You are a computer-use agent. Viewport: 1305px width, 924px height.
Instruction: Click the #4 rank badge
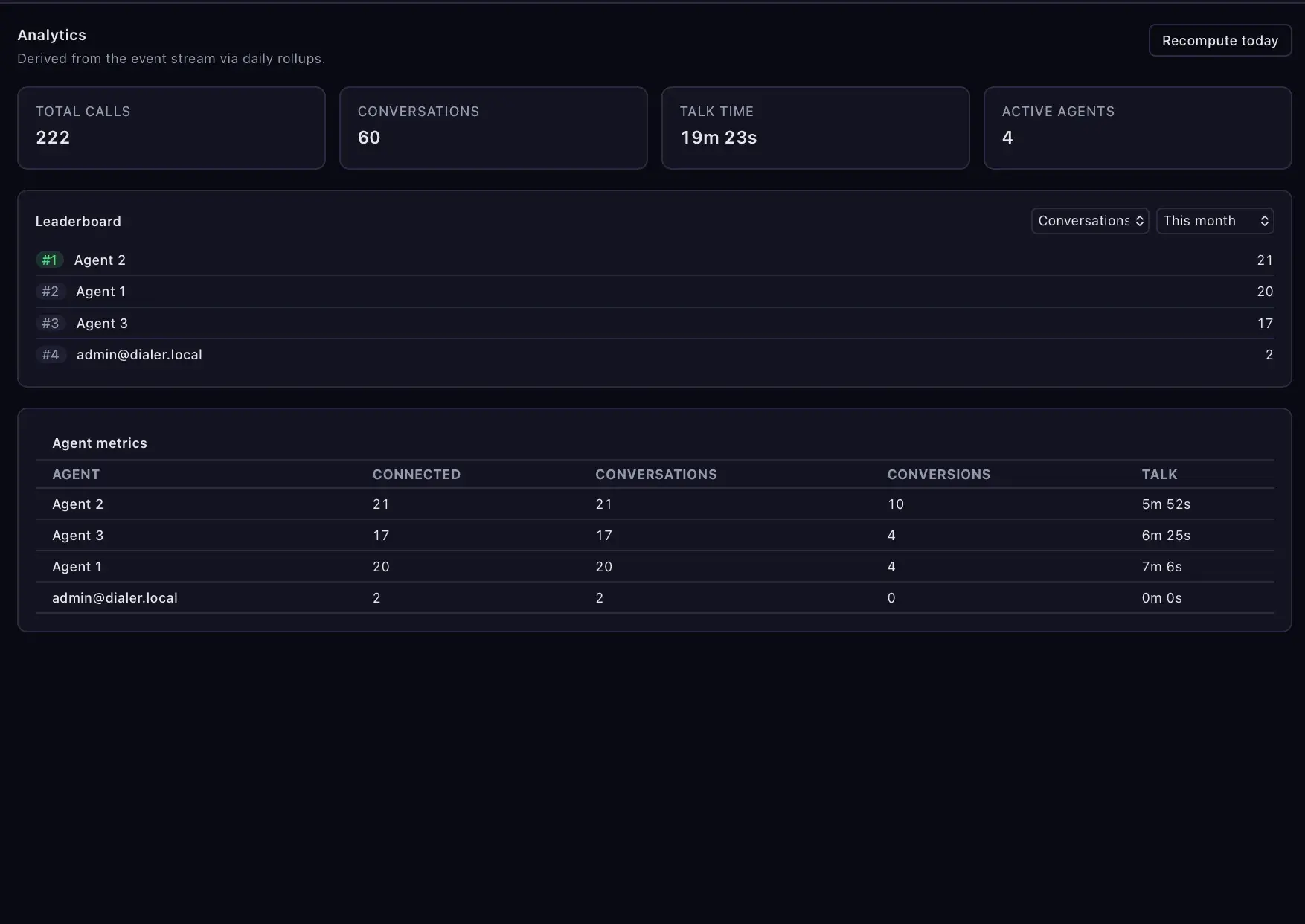tap(51, 355)
